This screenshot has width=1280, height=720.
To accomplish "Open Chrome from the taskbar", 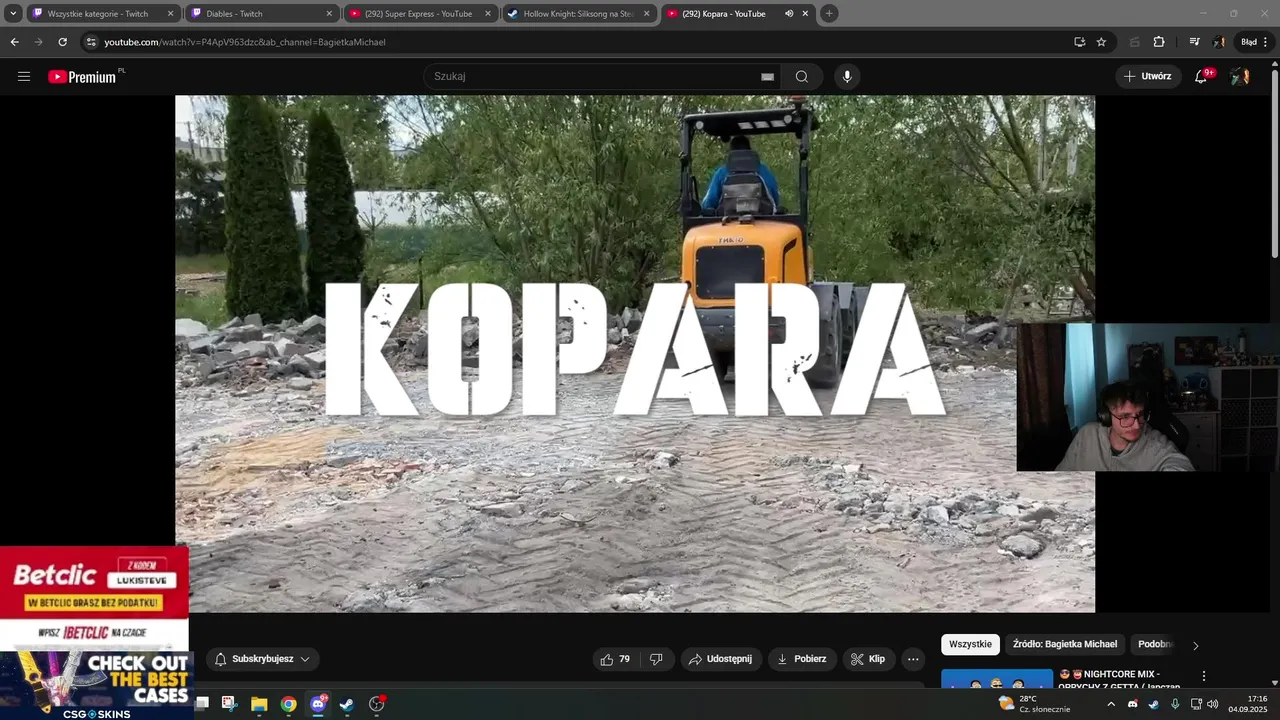I will pyautogui.click(x=289, y=703).
